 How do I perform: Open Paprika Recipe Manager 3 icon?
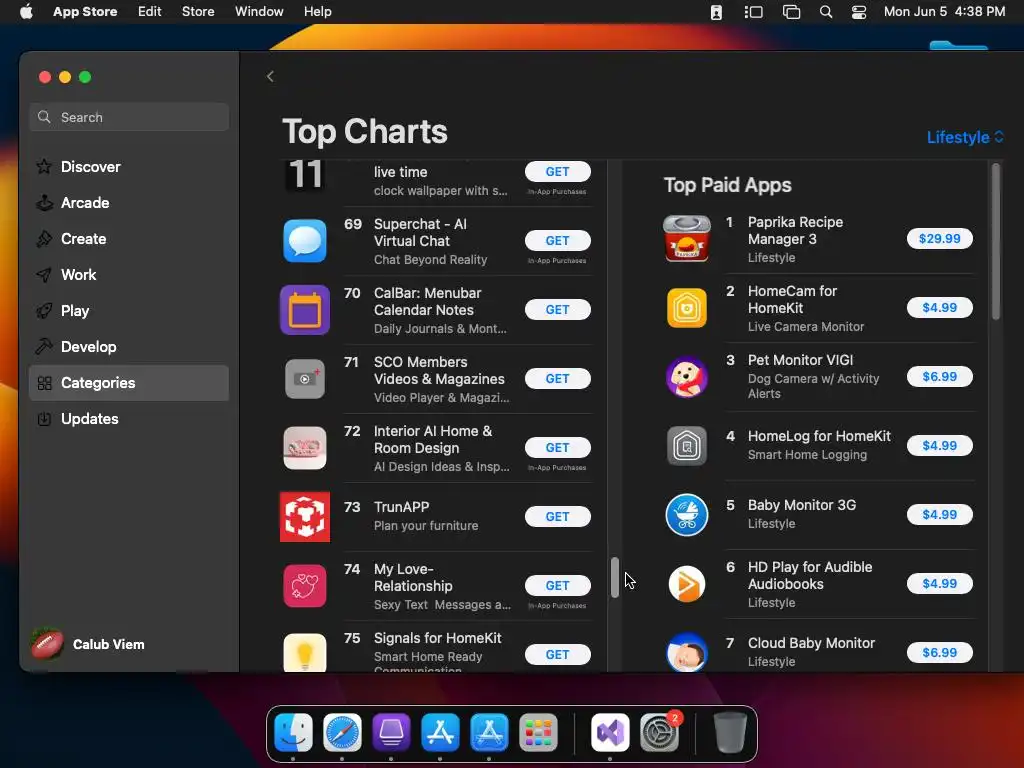(x=686, y=239)
